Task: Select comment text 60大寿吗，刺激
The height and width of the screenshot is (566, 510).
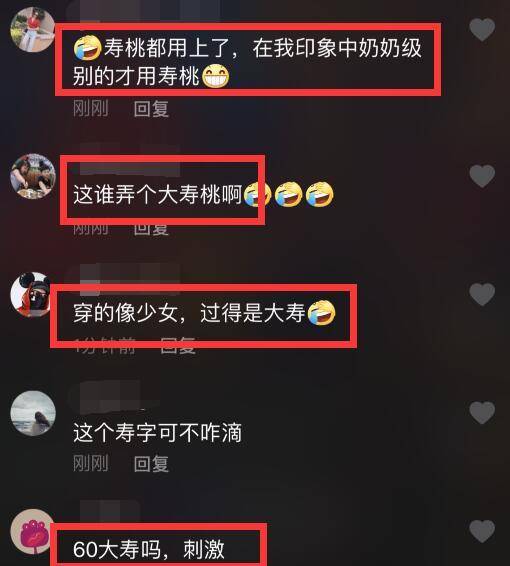Action: [x=149, y=550]
